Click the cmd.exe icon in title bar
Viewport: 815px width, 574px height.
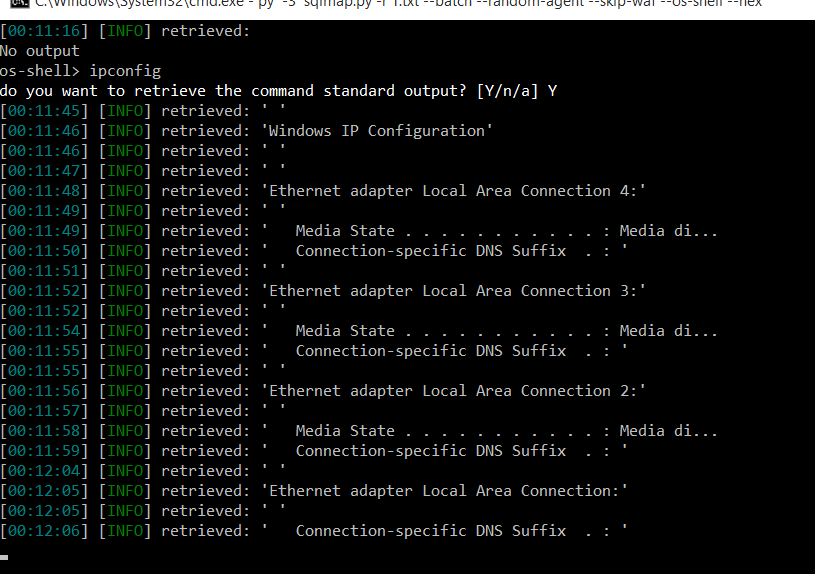coord(19,4)
